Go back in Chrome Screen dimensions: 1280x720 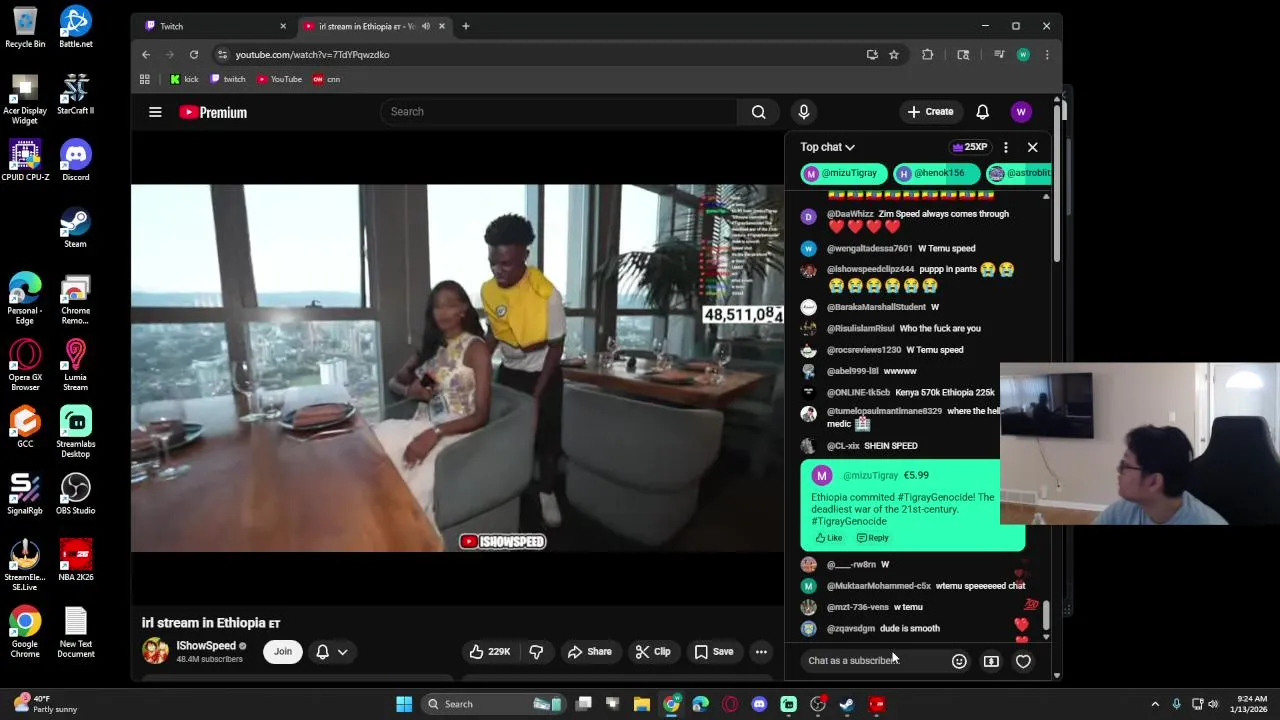(146, 55)
